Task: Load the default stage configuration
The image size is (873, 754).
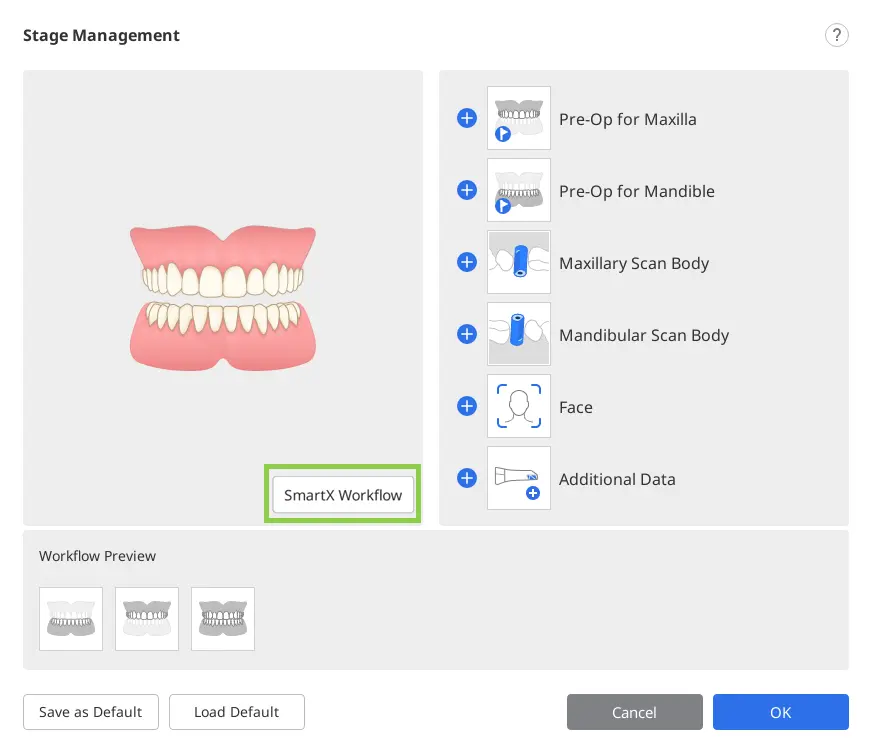Action: click(236, 712)
